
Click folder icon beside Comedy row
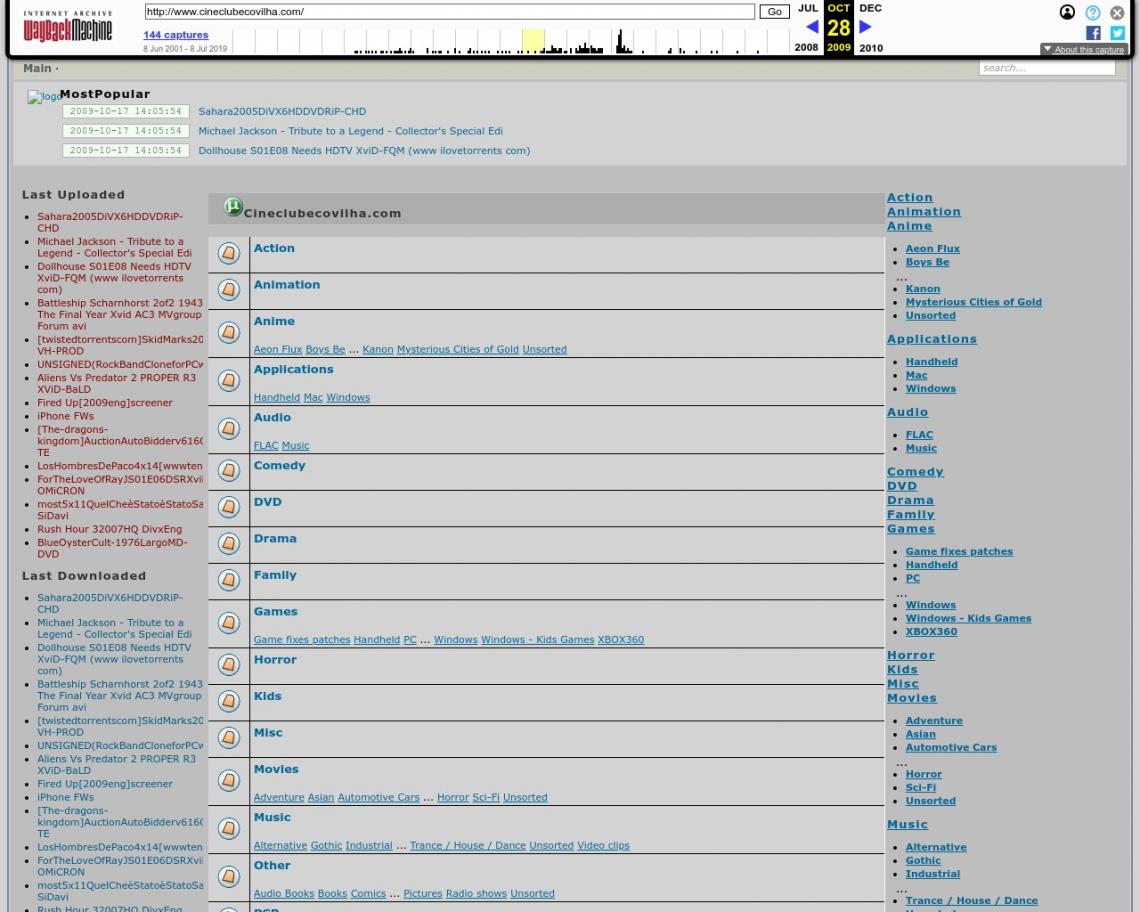pos(229,471)
